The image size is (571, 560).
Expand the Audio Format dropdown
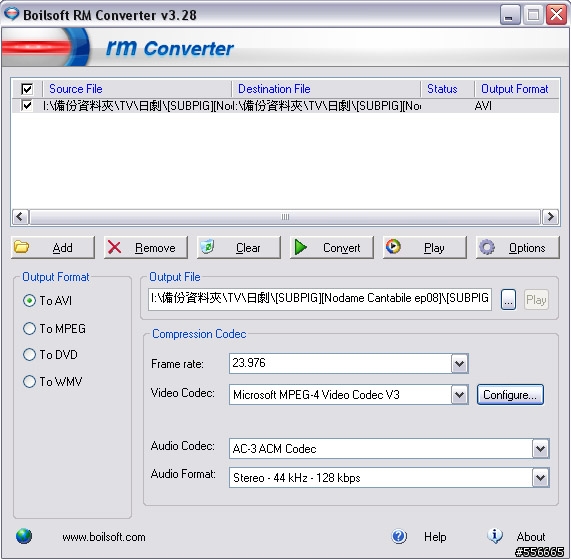(x=540, y=478)
